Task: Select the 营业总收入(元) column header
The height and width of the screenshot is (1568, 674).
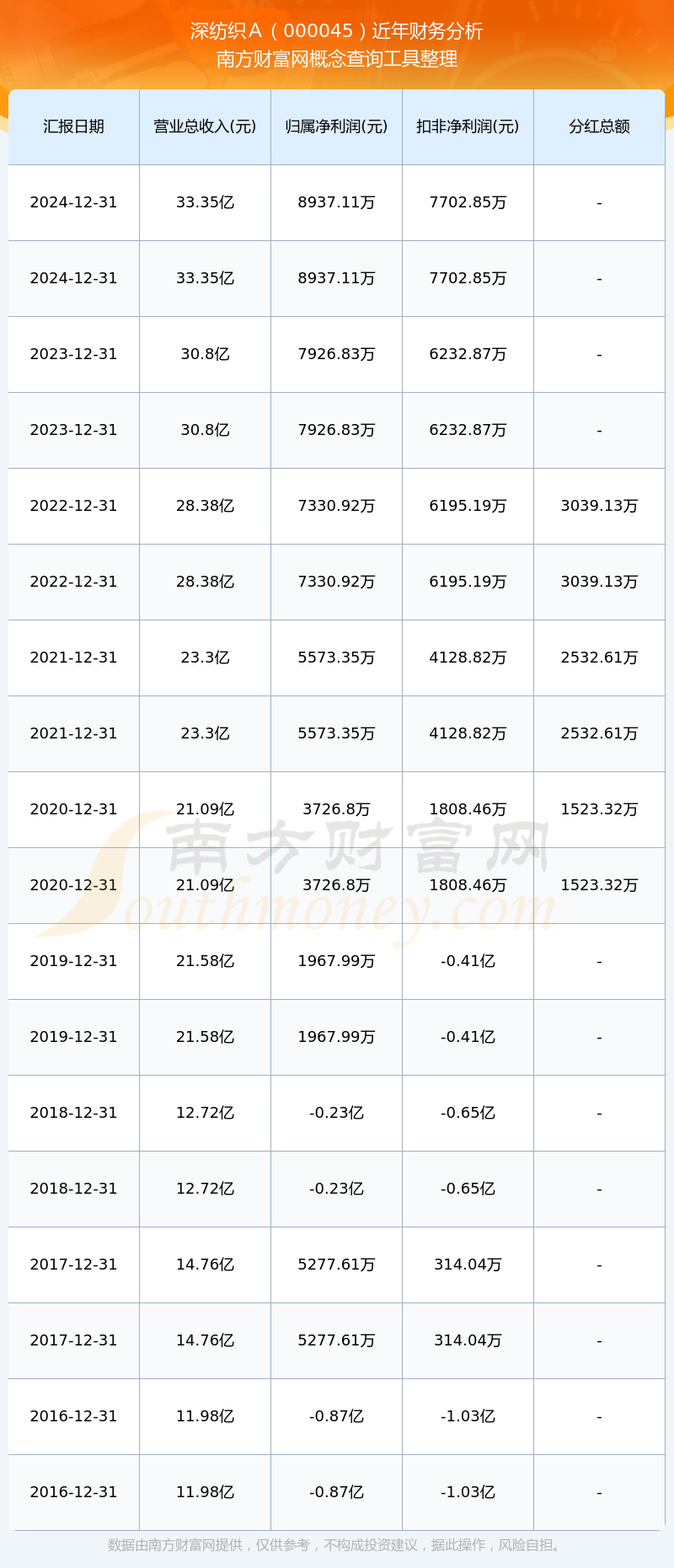Action: pos(205,126)
